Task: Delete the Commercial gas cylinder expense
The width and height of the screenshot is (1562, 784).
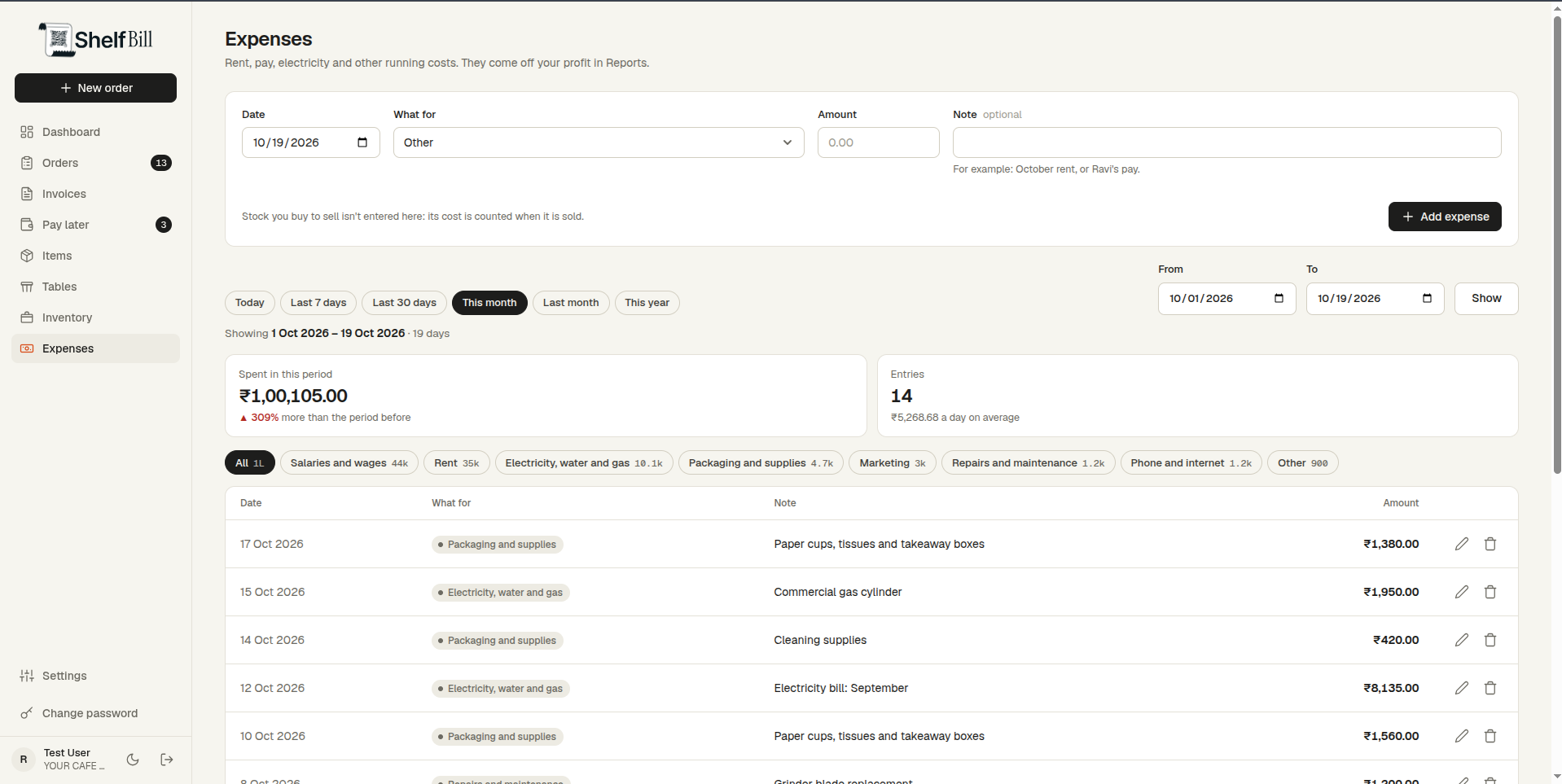Action: pos(1490,592)
